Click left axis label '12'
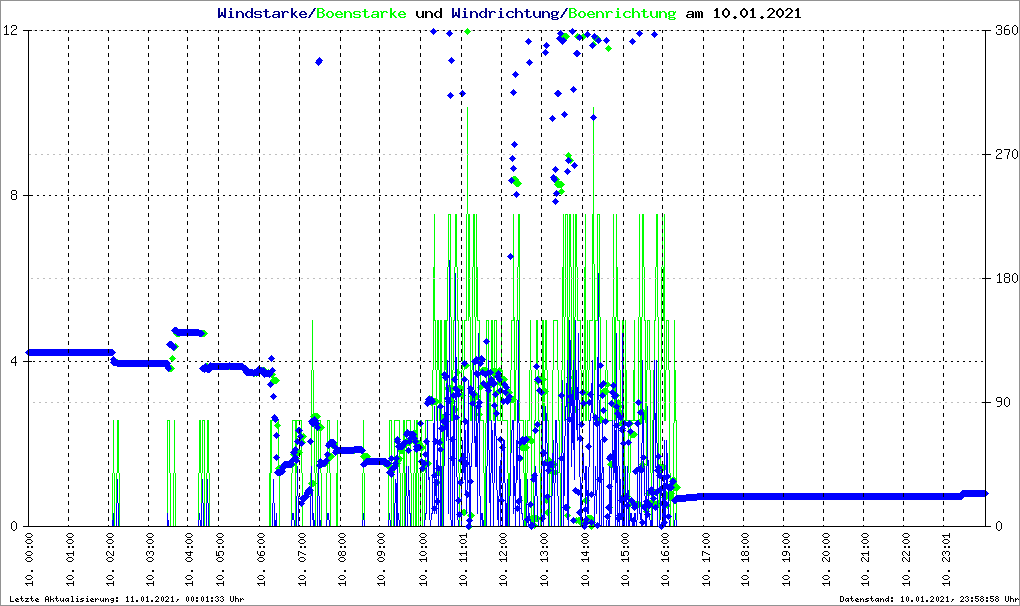This screenshot has height=606, width=1020. (10, 31)
